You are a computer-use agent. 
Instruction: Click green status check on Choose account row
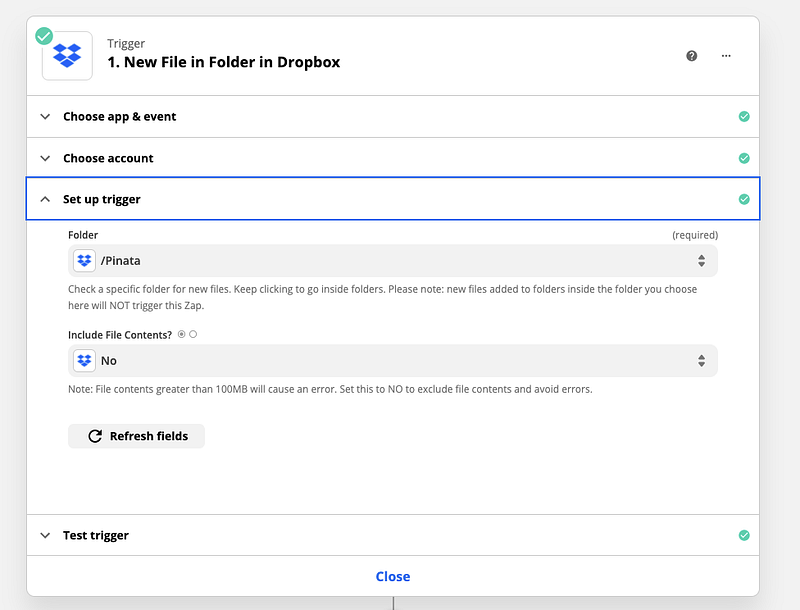(x=743, y=158)
